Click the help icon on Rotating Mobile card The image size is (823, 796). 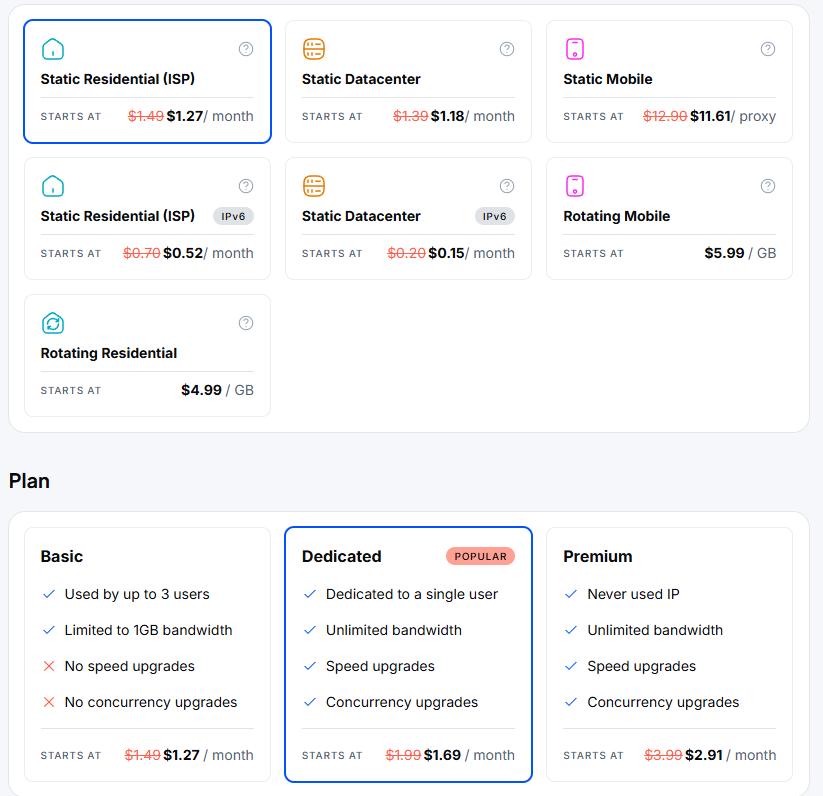(x=768, y=186)
